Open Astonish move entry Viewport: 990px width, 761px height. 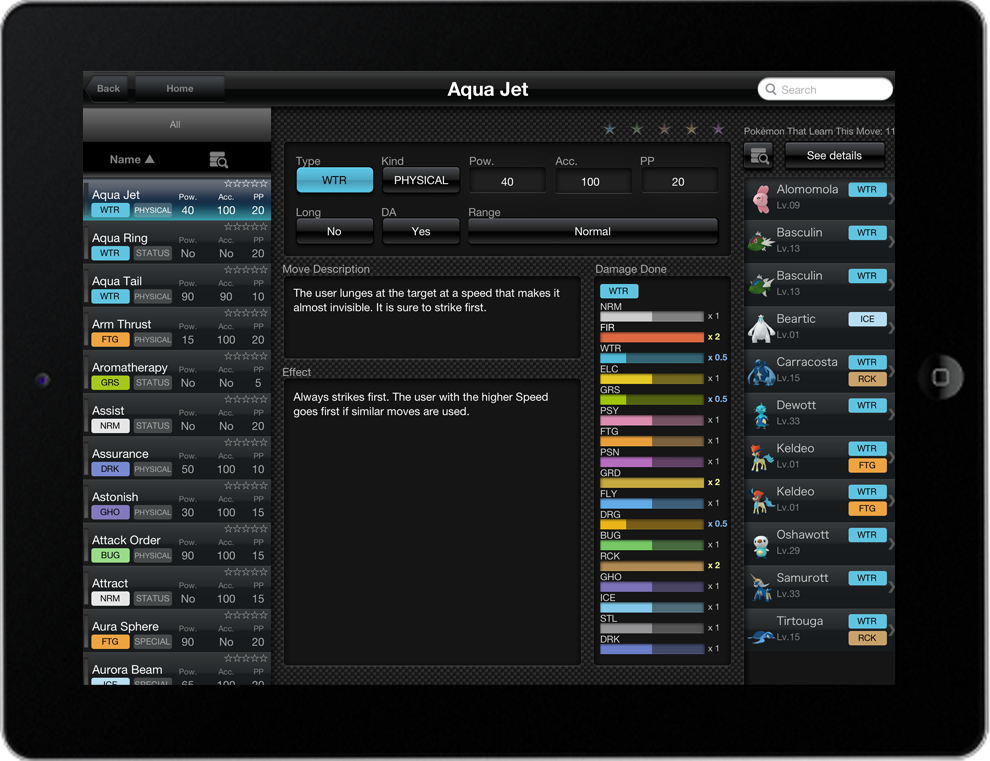[x=177, y=501]
